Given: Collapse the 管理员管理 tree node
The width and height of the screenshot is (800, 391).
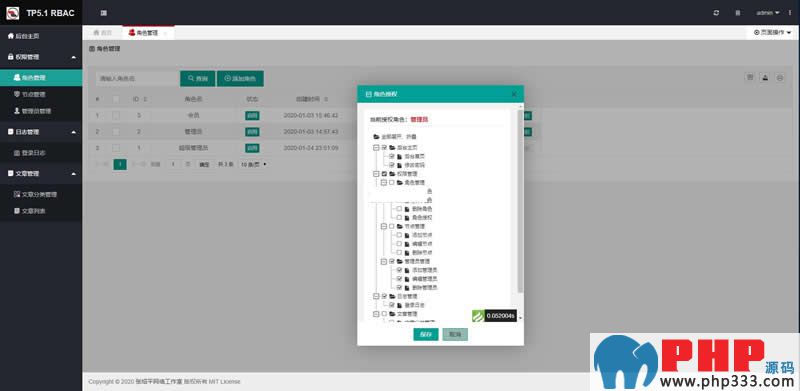Looking at the screenshot, I should [384, 261].
